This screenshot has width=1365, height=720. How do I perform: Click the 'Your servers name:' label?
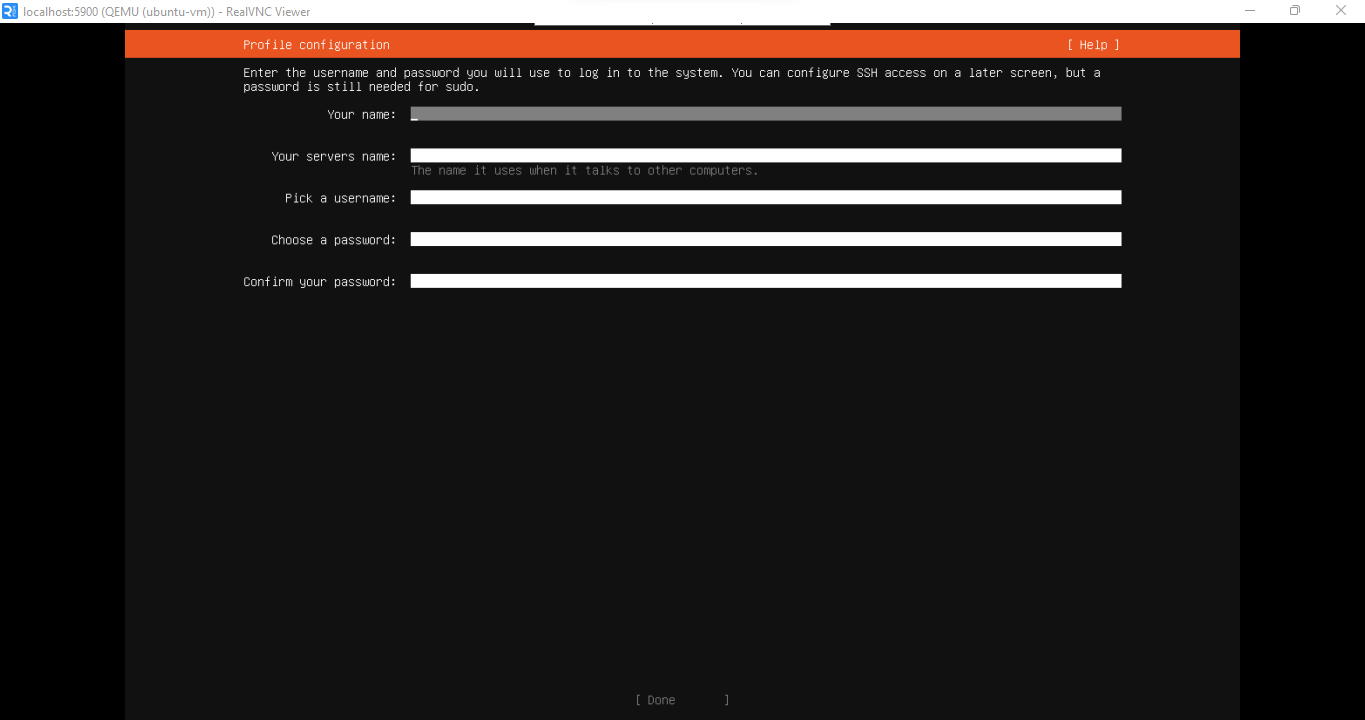(x=334, y=157)
